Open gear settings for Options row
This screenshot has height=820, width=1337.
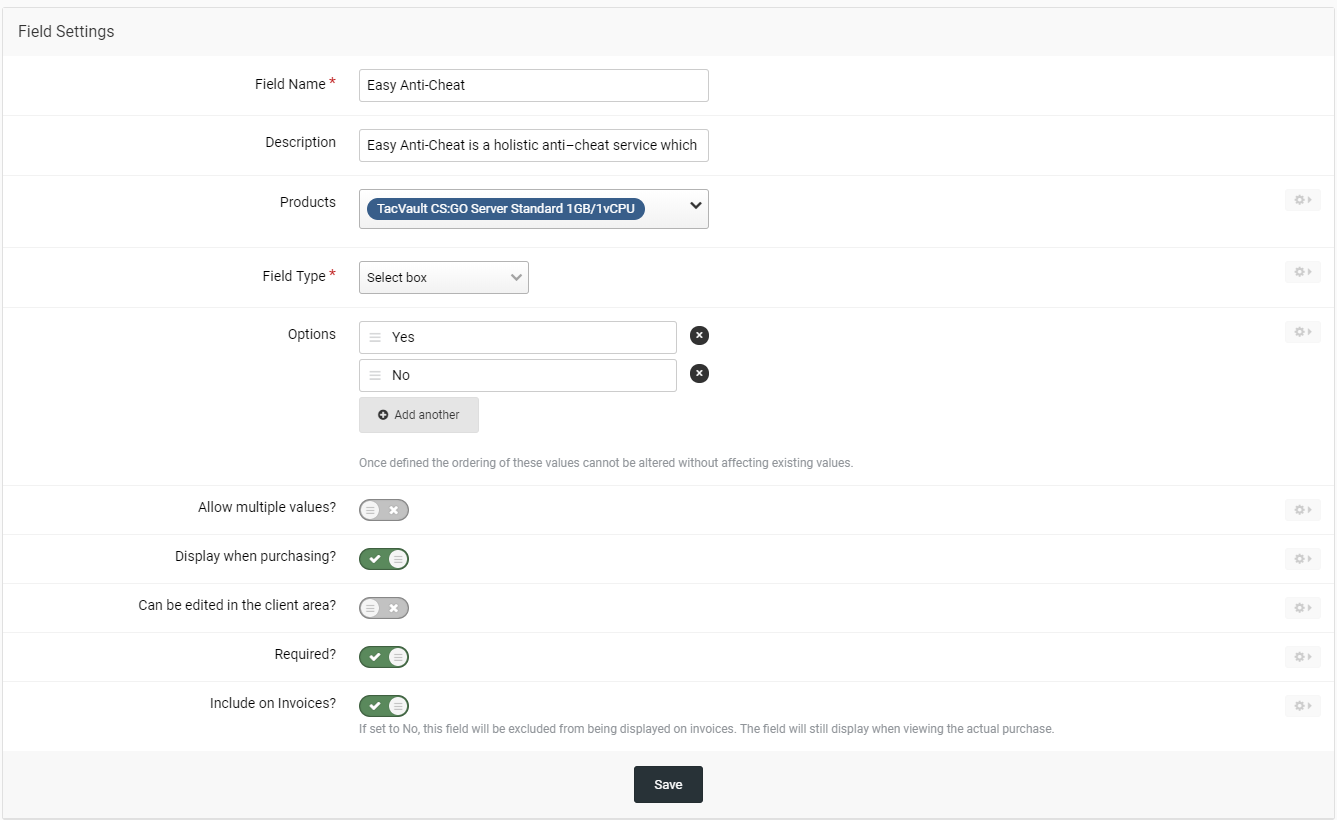tap(1302, 332)
